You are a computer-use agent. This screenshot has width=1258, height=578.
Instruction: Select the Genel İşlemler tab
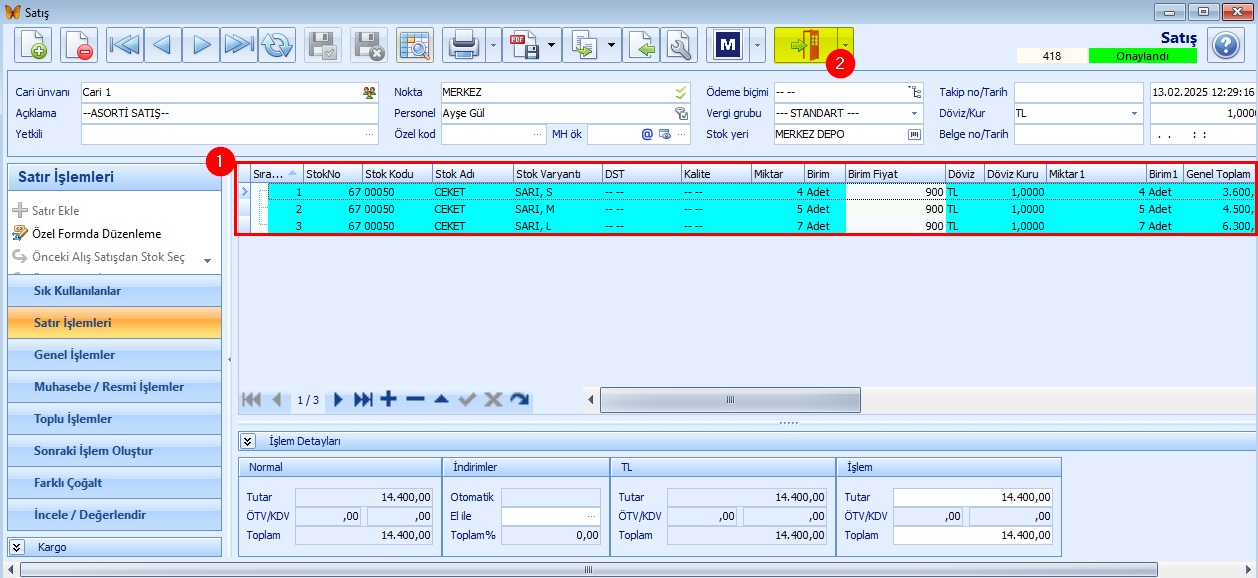(x=114, y=355)
